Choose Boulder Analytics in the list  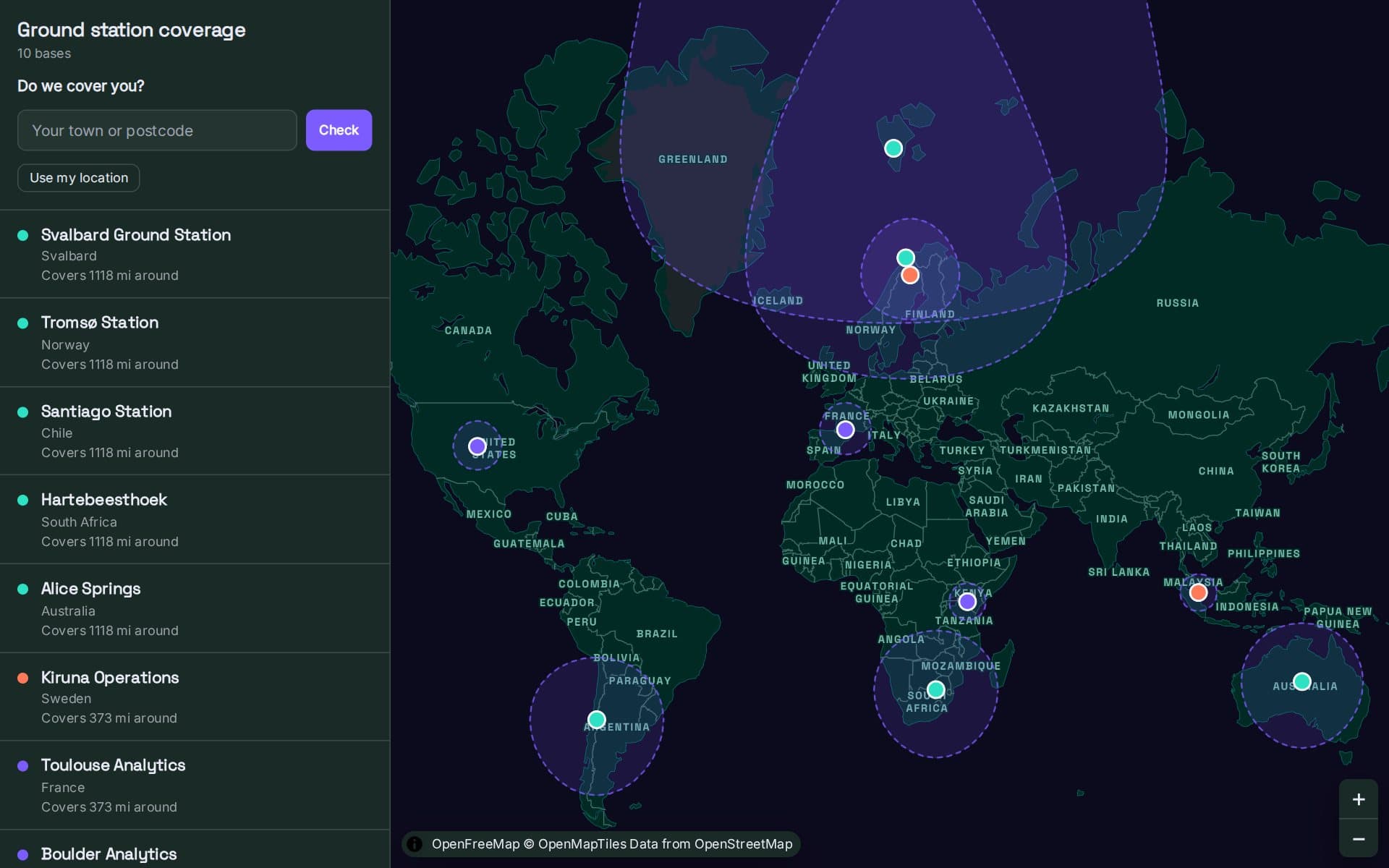195,850
